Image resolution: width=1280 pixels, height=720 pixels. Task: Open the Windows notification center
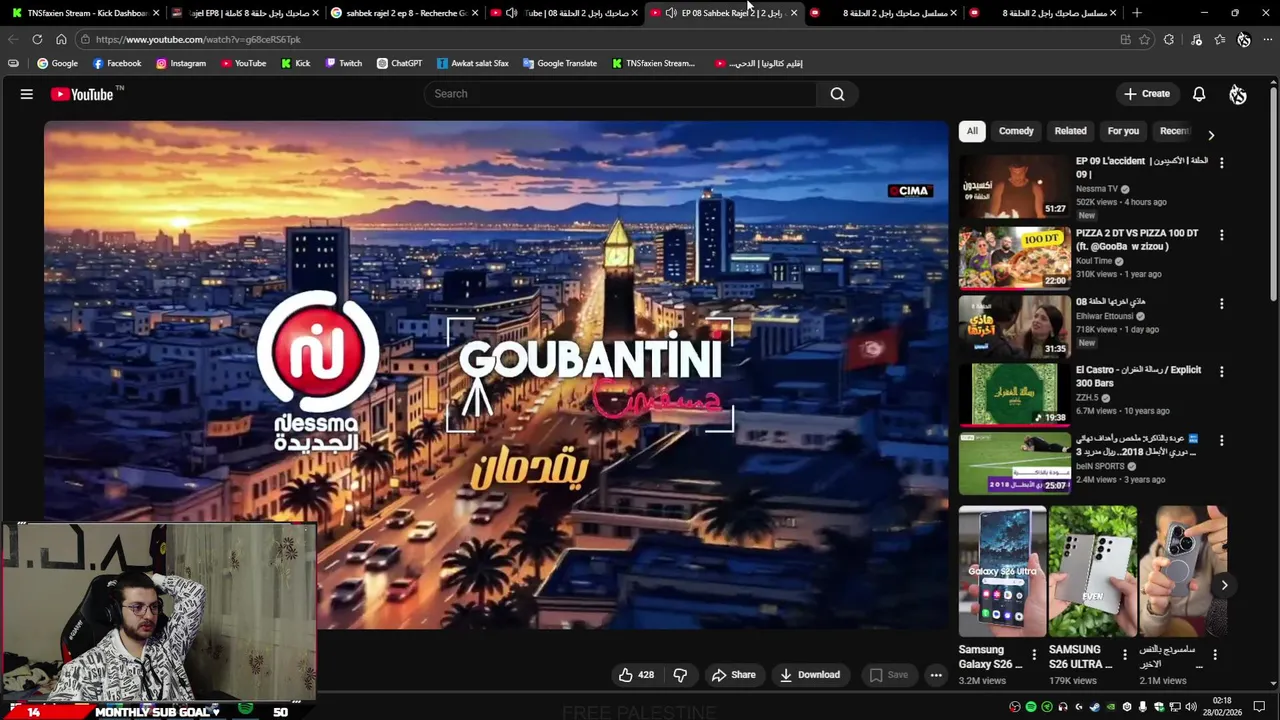click(1259, 707)
